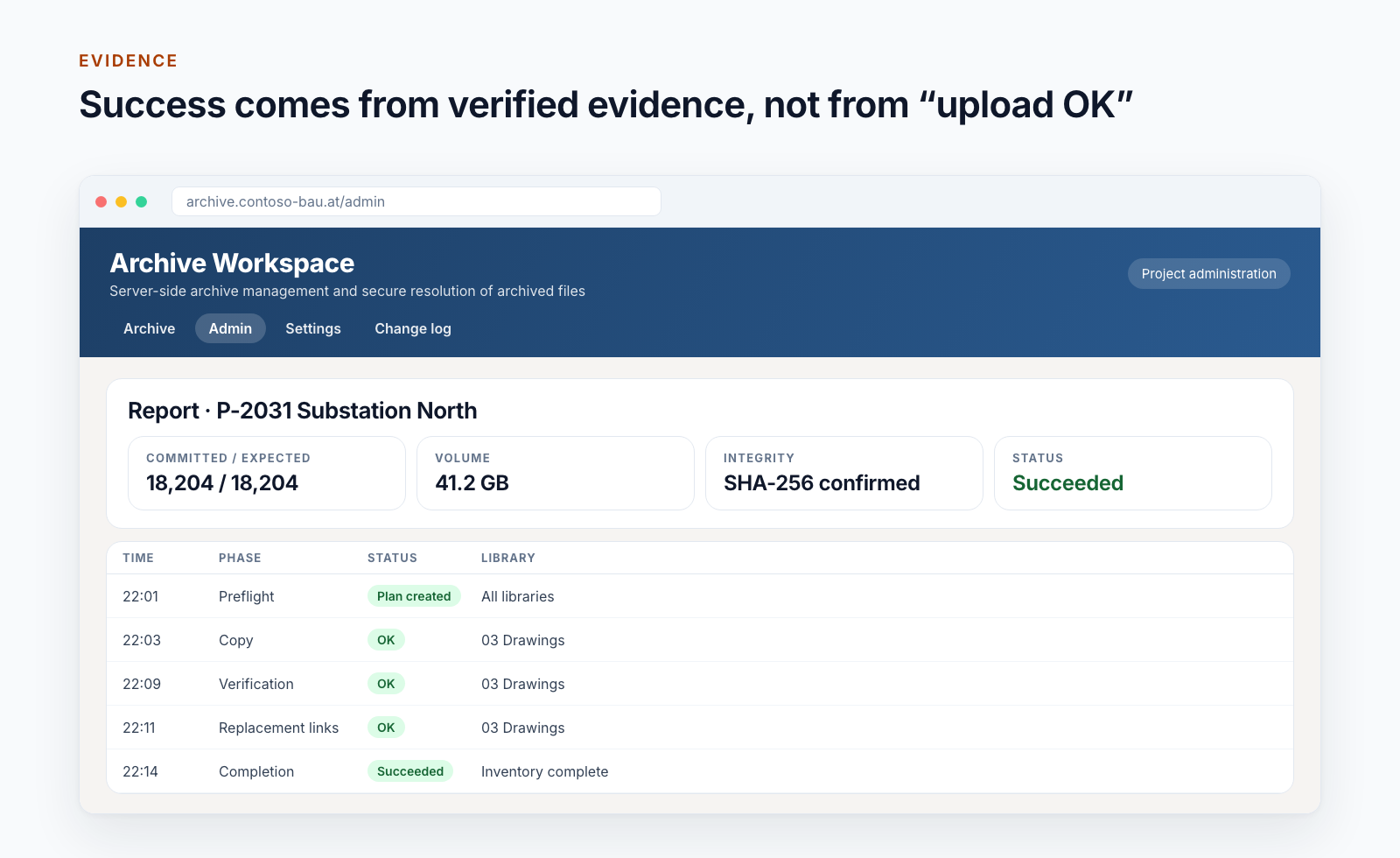The height and width of the screenshot is (858, 1400).
Task: Click 03 Drawings in the Verification row
Action: [x=522, y=684]
